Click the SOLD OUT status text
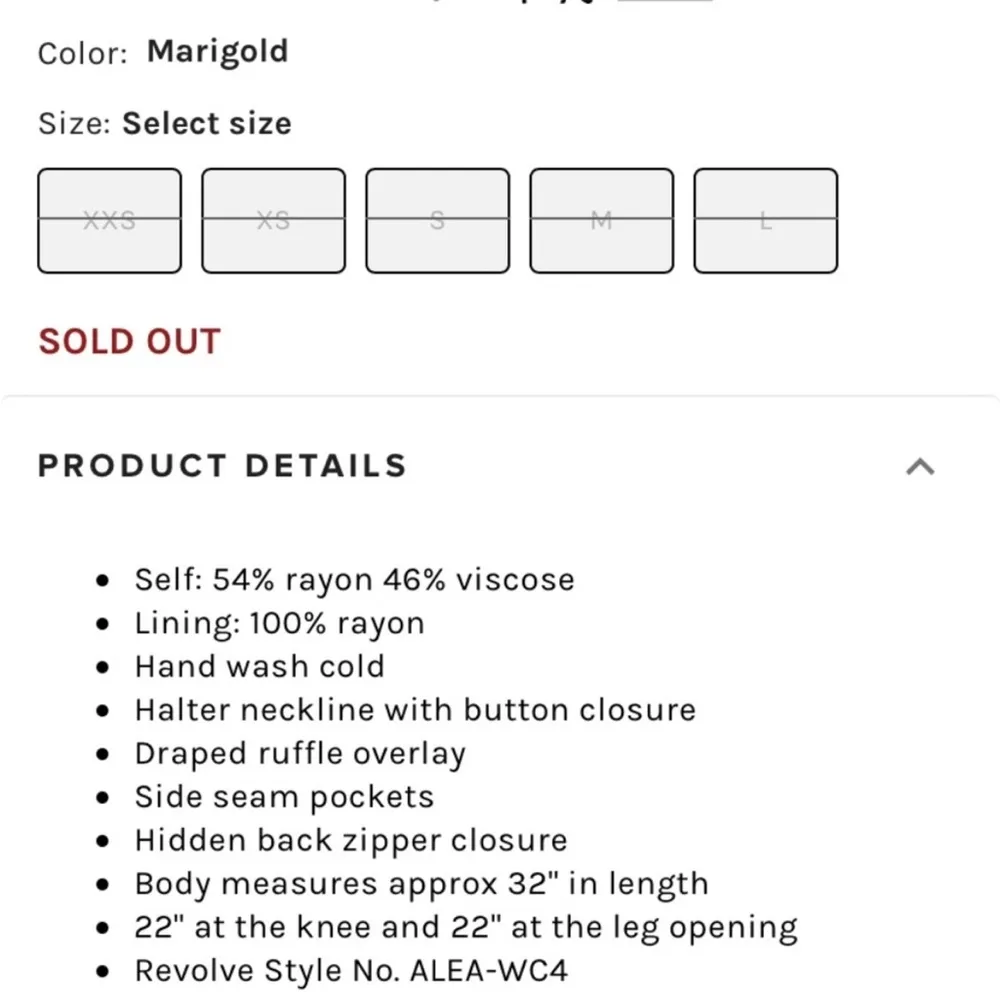 pyautogui.click(x=129, y=342)
